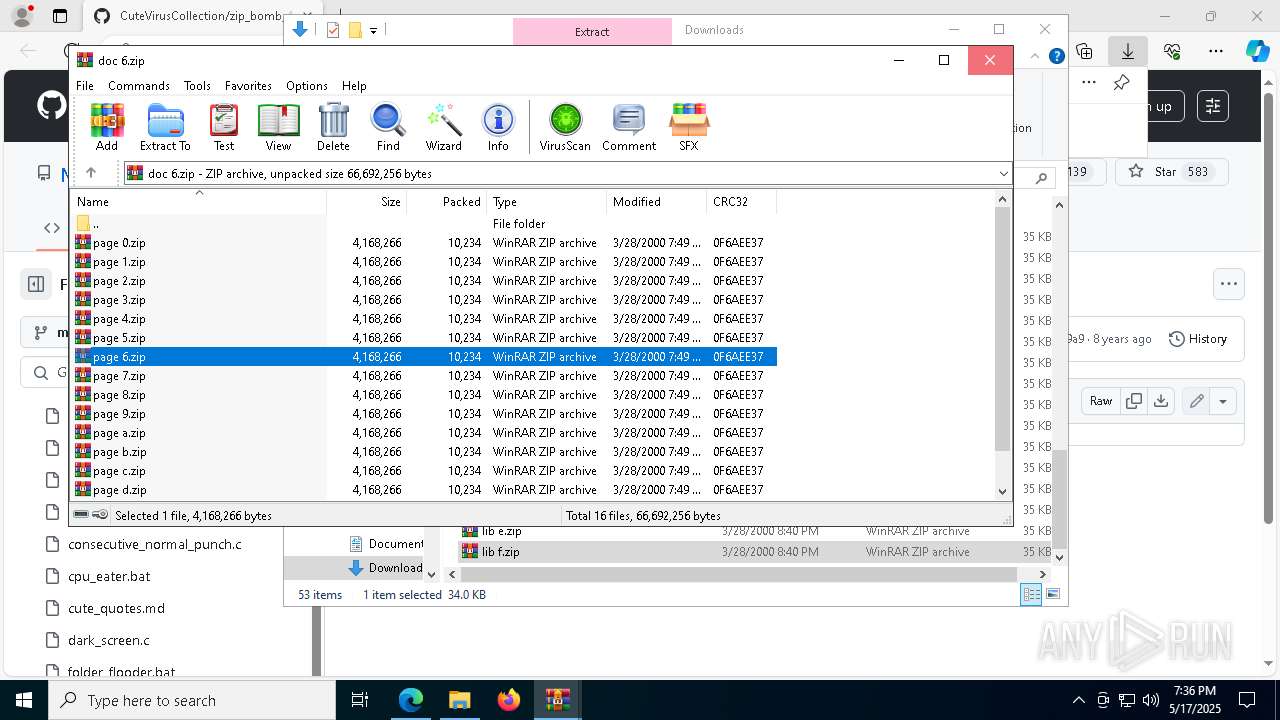Create SFX self-extracting archive
Viewport: 1280px width, 720px height.
[689, 127]
